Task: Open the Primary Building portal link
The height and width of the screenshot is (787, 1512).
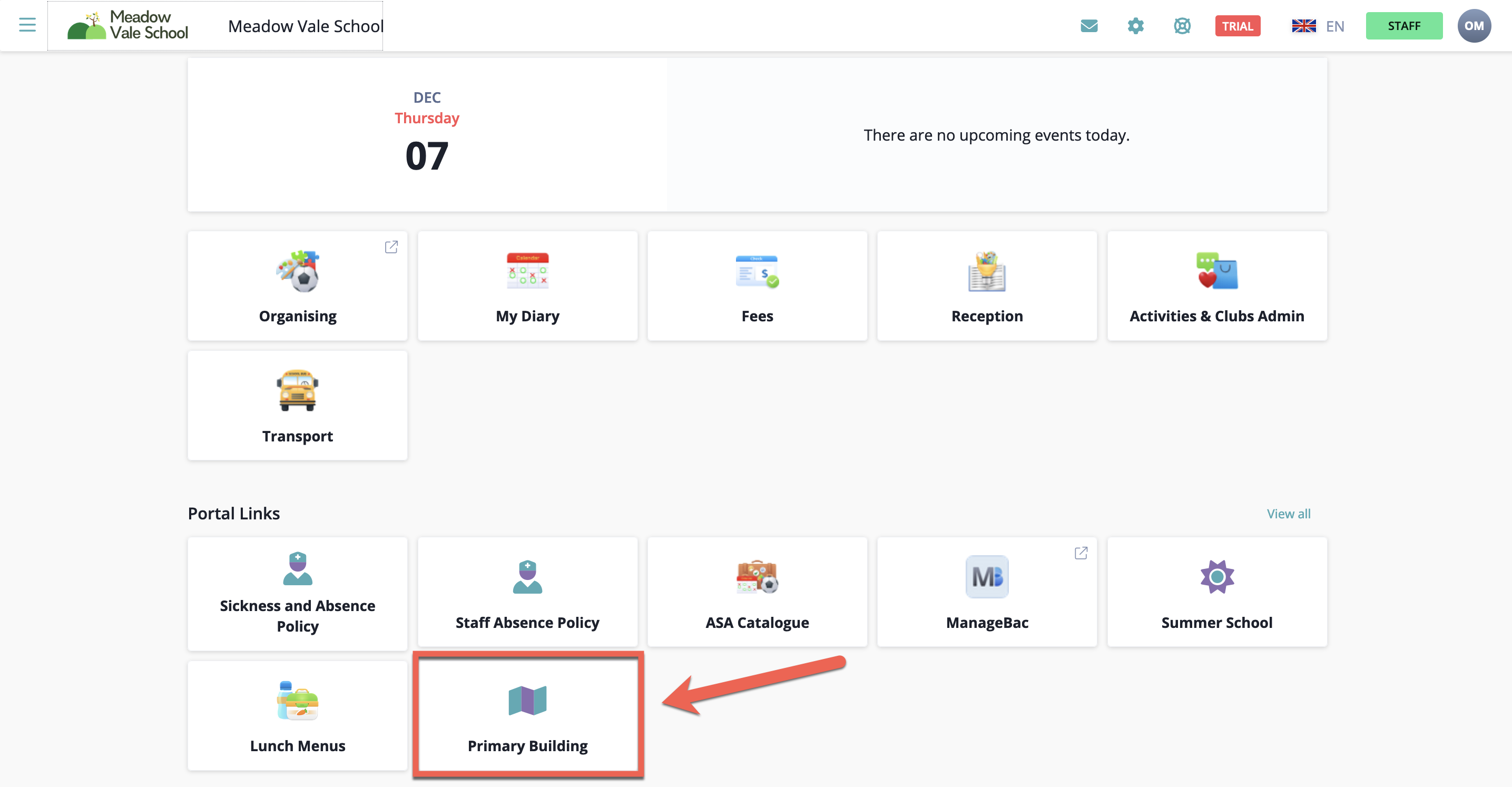Action: [x=527, y=715]
